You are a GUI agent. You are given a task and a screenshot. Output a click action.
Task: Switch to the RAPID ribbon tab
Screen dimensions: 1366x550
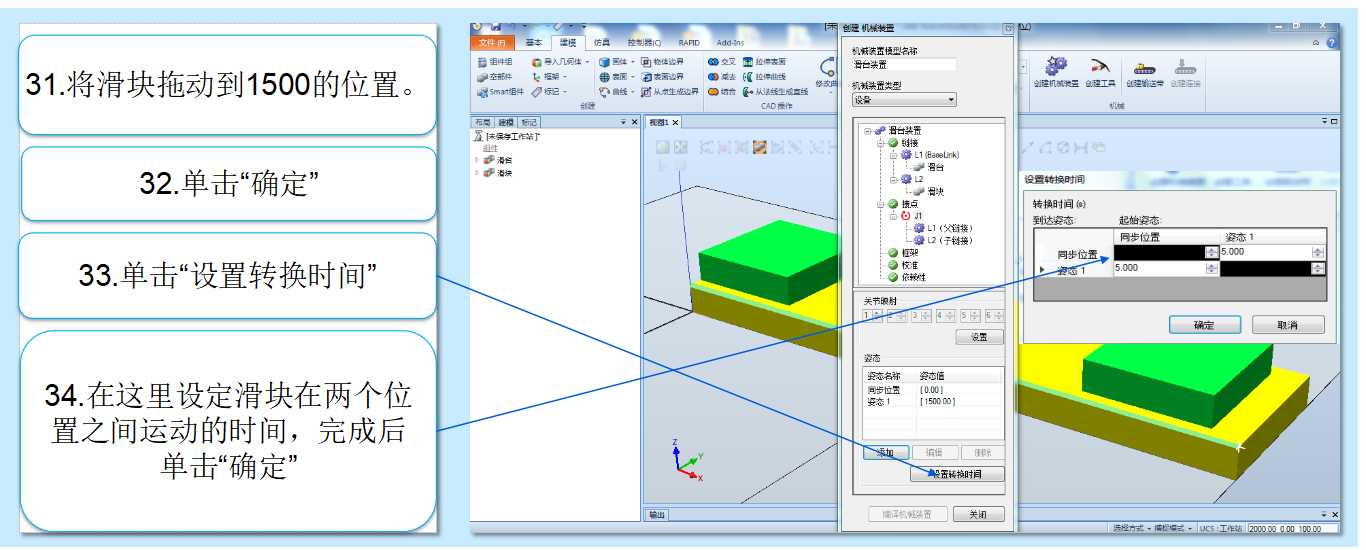point(689,43)
